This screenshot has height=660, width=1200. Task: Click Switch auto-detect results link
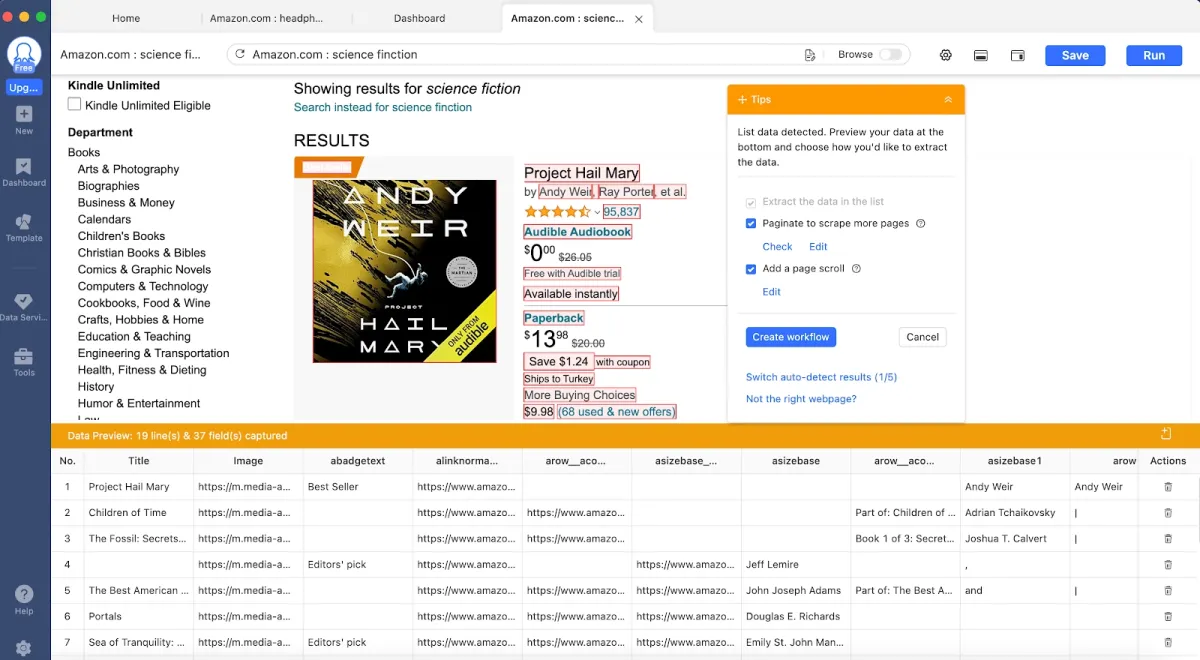(821, 377)
